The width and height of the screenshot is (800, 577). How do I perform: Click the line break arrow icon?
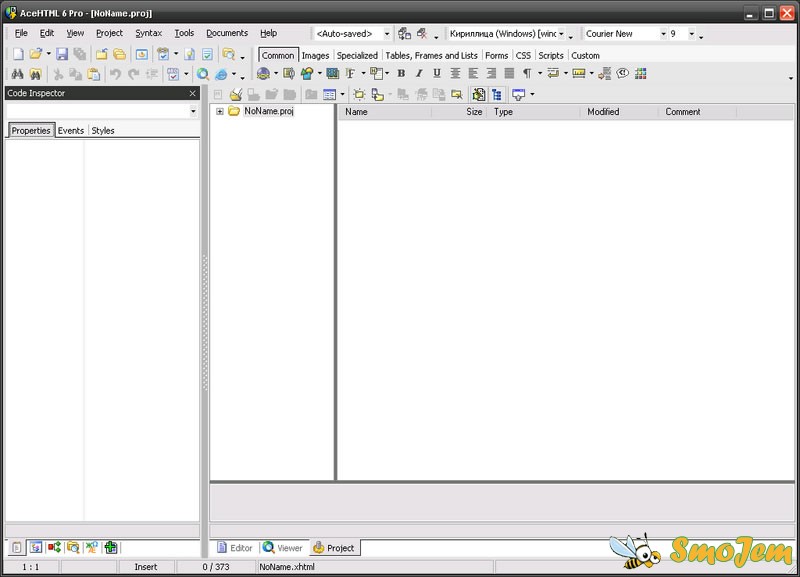point(553,73)
